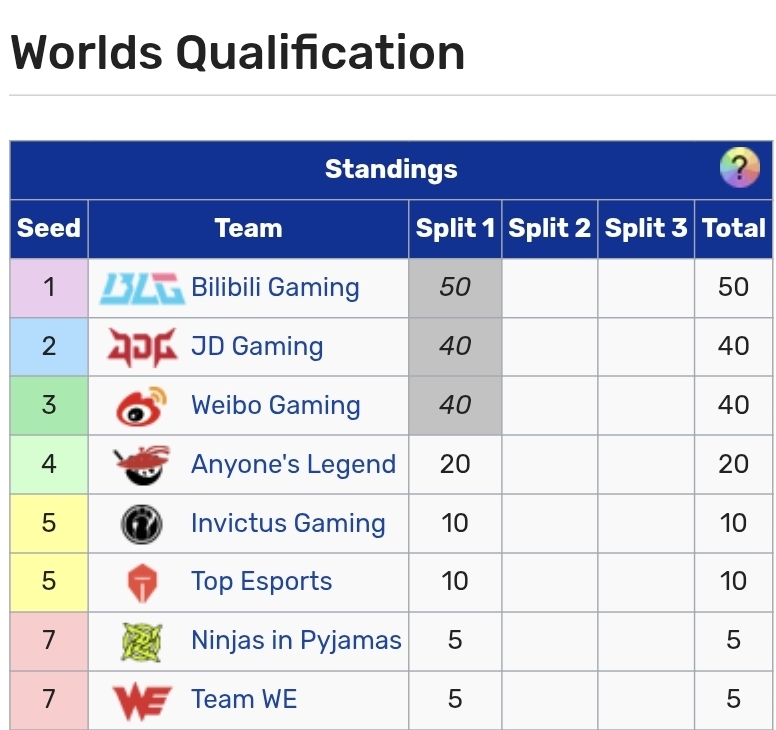
Task: Click the Top Esports red logo
Action: pos(141,583)
